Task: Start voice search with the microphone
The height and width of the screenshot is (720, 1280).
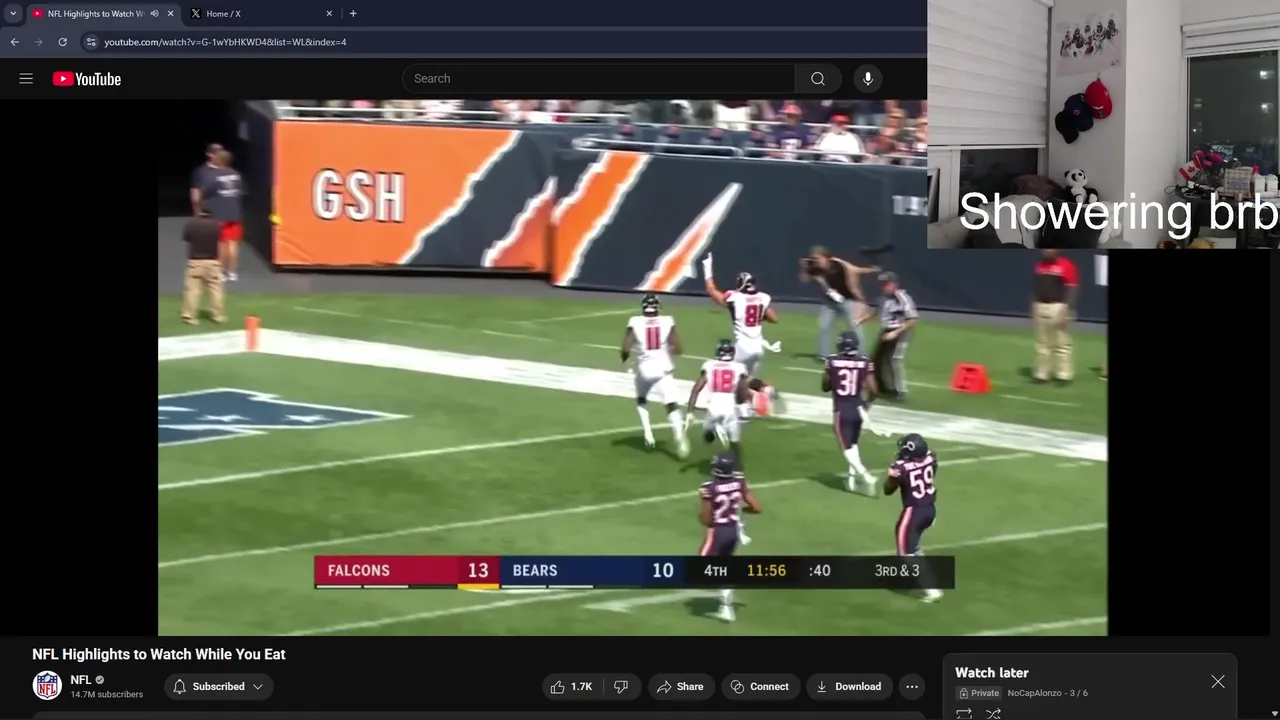Action: tap(868, 79)
